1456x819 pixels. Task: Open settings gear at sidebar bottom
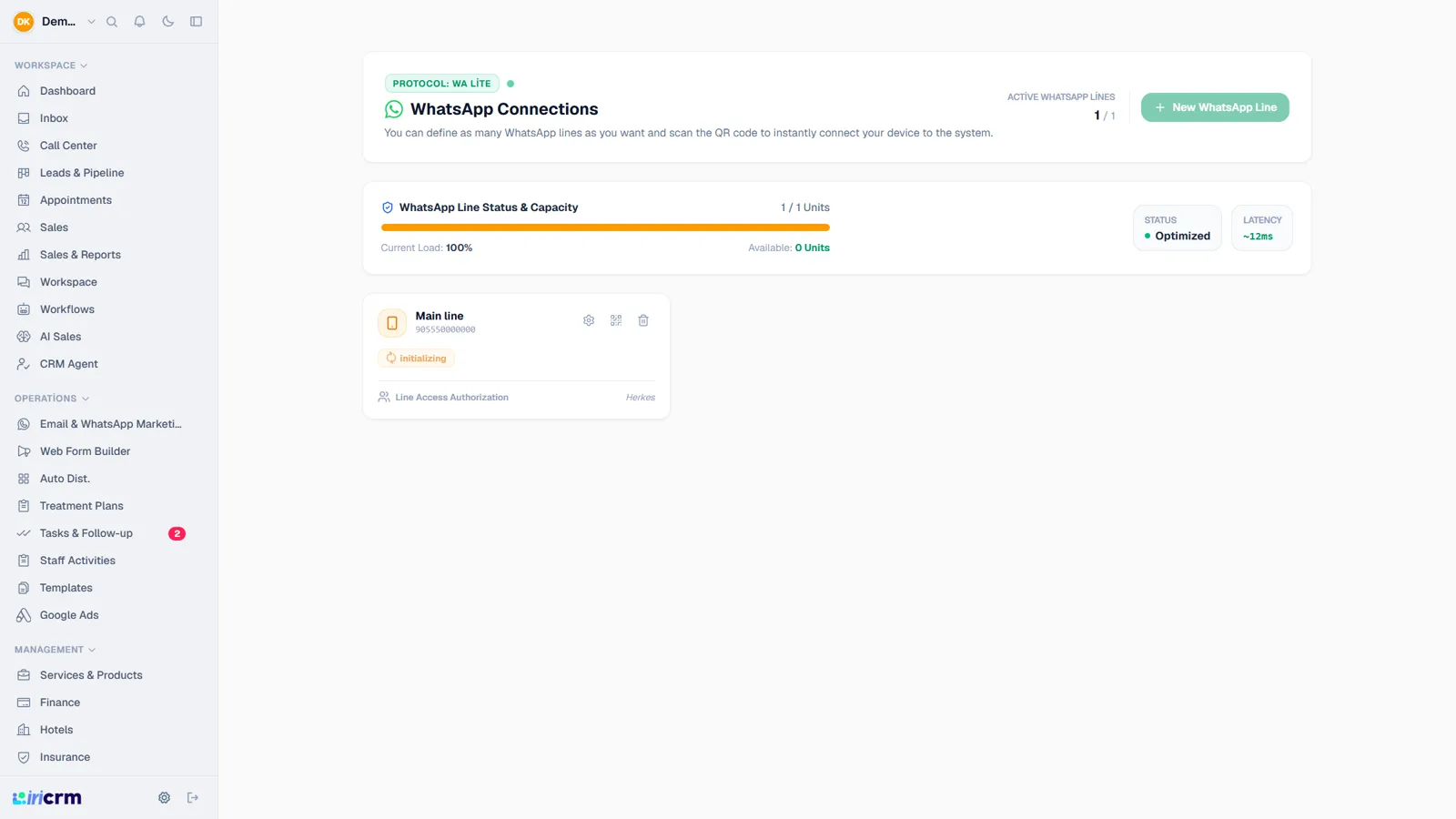click(164, 798)
